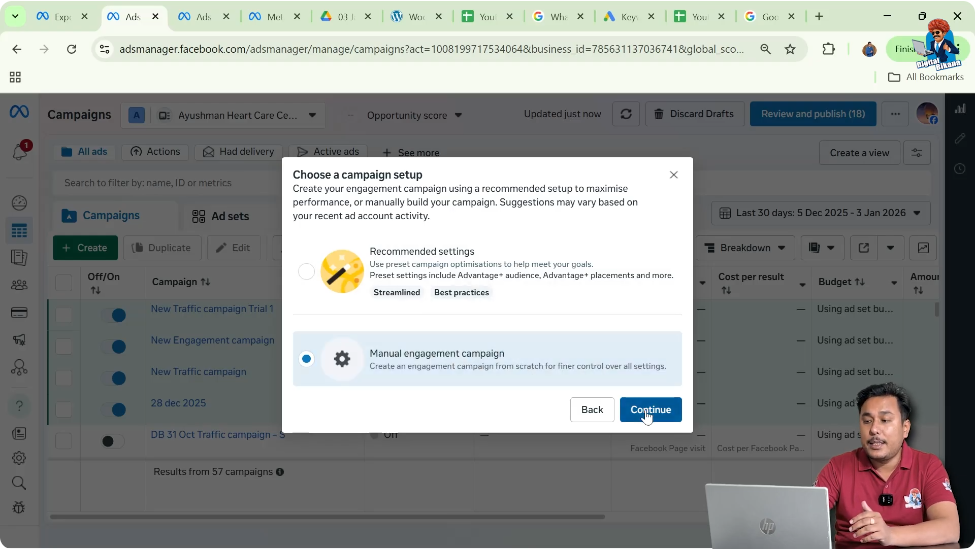Click Continue in campaign setup dialog
The height and width of the screenshot is (550, 976).
pyautogui.click(x=650, y=409)
